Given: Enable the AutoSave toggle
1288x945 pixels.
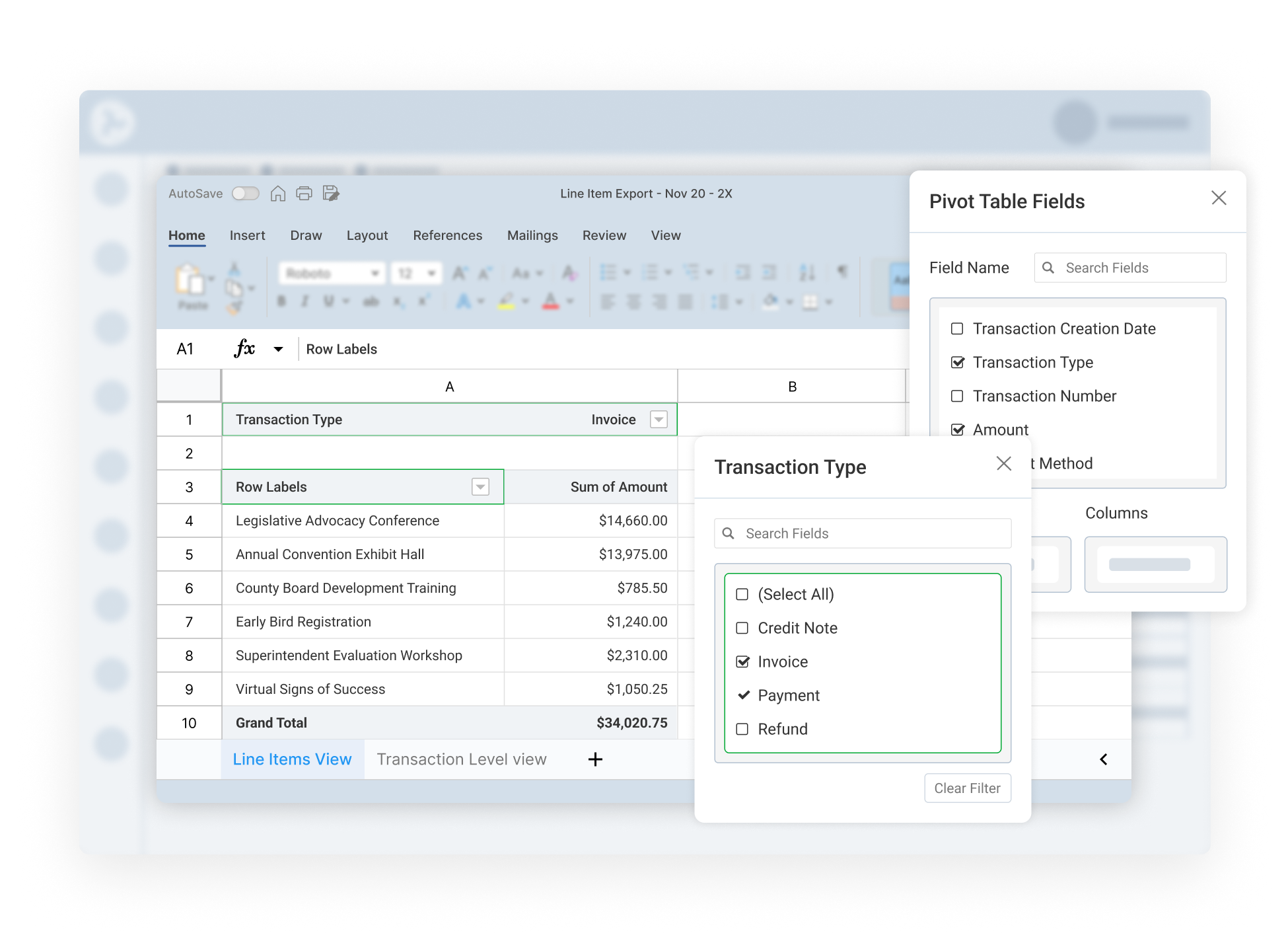Looking at the screenshot, I should pos(246,193).
